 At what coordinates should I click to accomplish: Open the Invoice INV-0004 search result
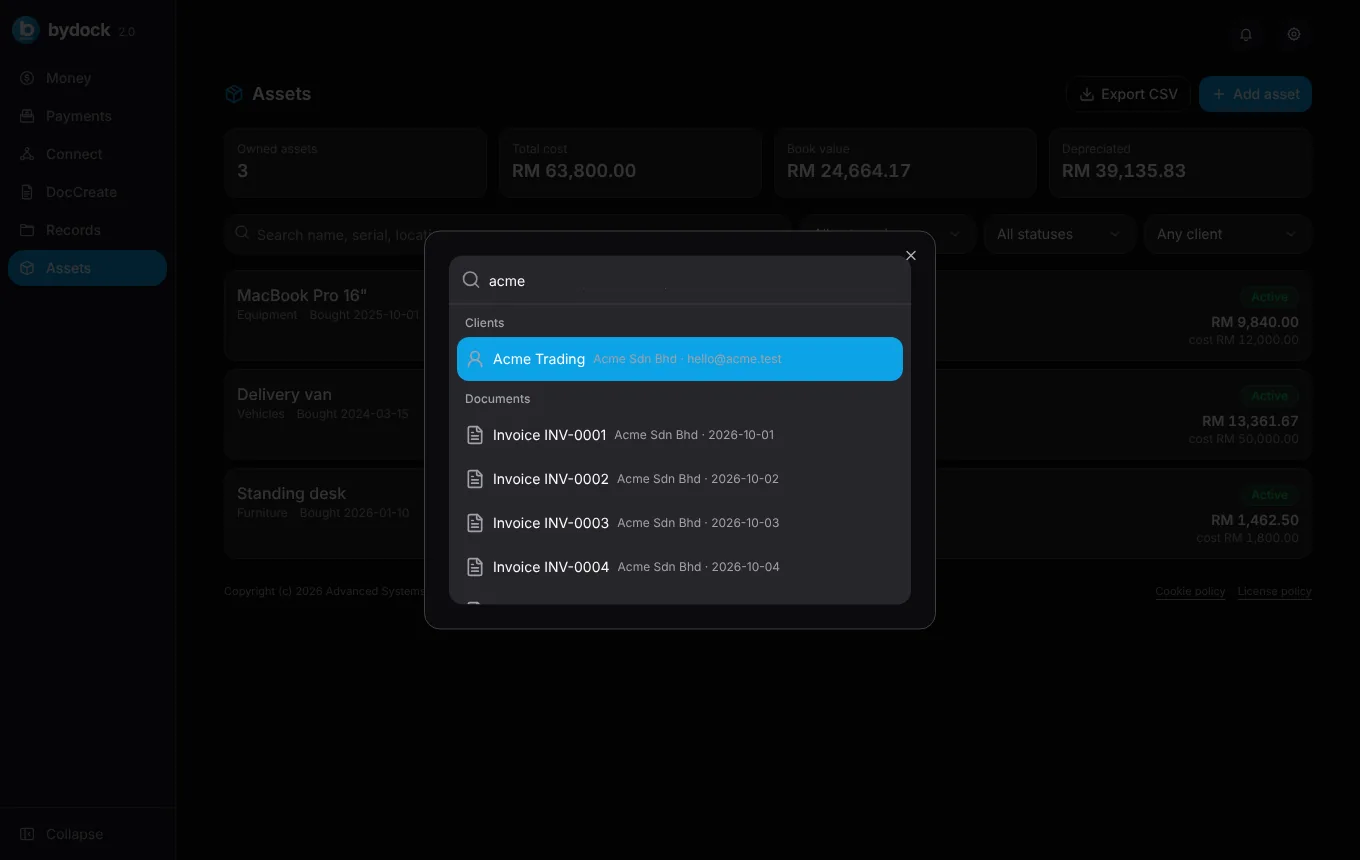click(x=680, y=567)
